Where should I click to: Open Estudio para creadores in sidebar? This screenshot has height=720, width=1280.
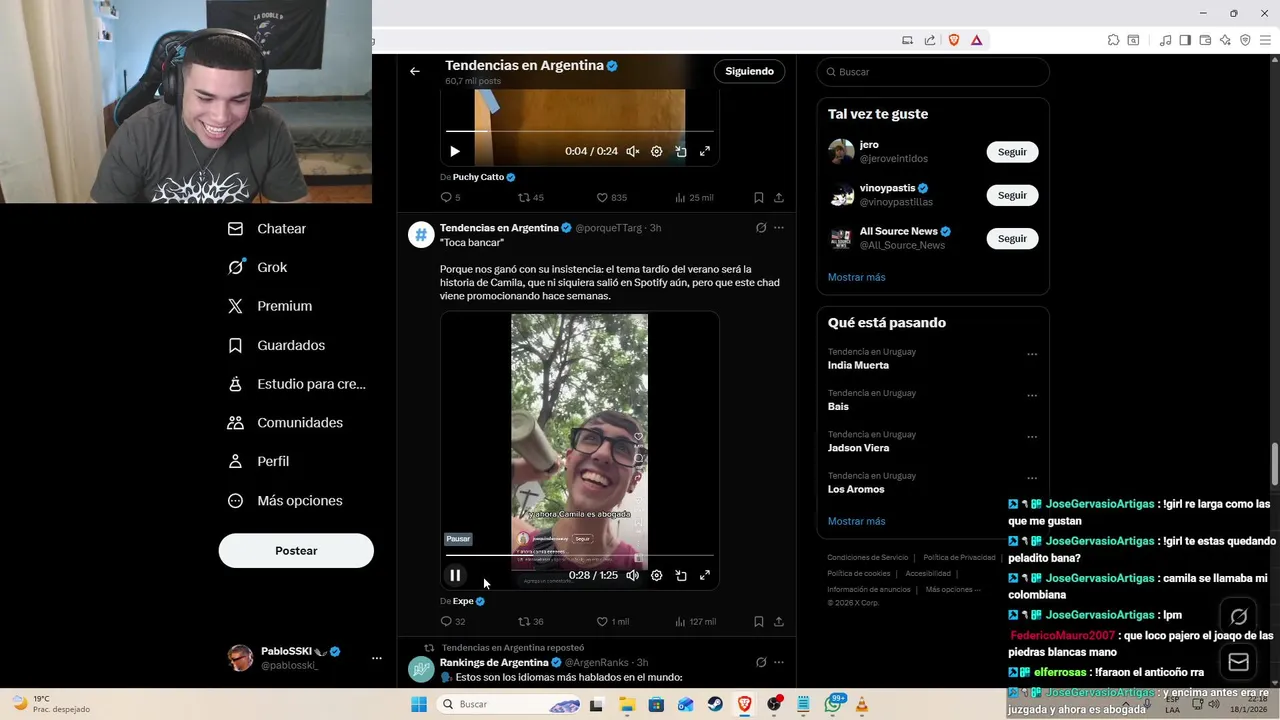(x=297, y=384)
